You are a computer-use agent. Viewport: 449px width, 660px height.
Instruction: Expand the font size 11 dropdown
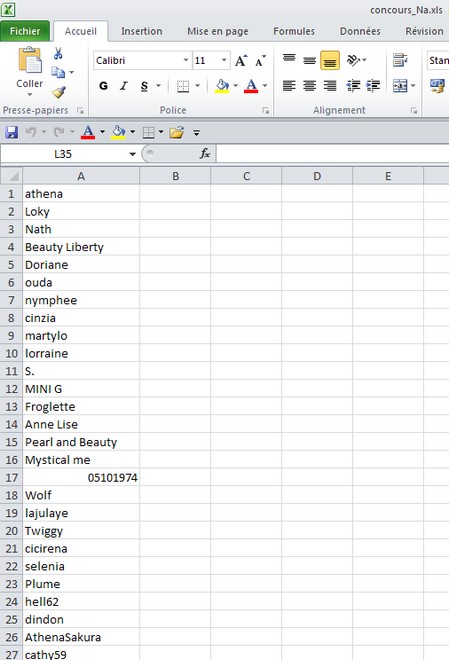(x=224, y=60)
